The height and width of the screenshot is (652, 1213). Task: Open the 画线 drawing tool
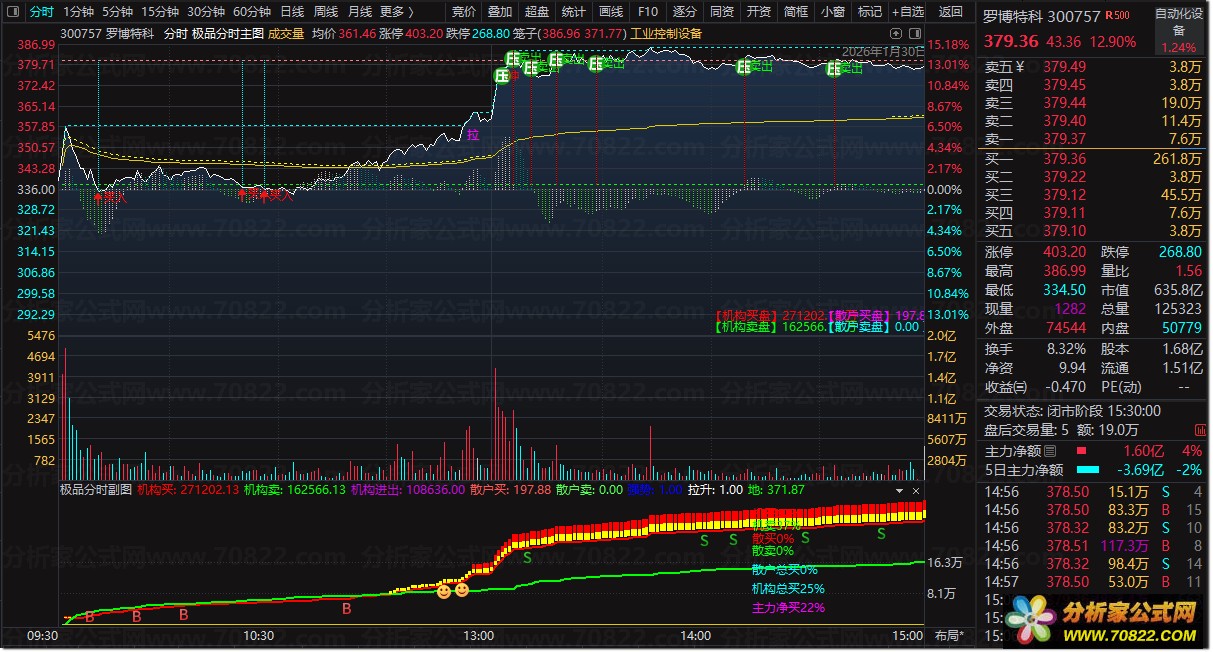click(x=611, y=12)
